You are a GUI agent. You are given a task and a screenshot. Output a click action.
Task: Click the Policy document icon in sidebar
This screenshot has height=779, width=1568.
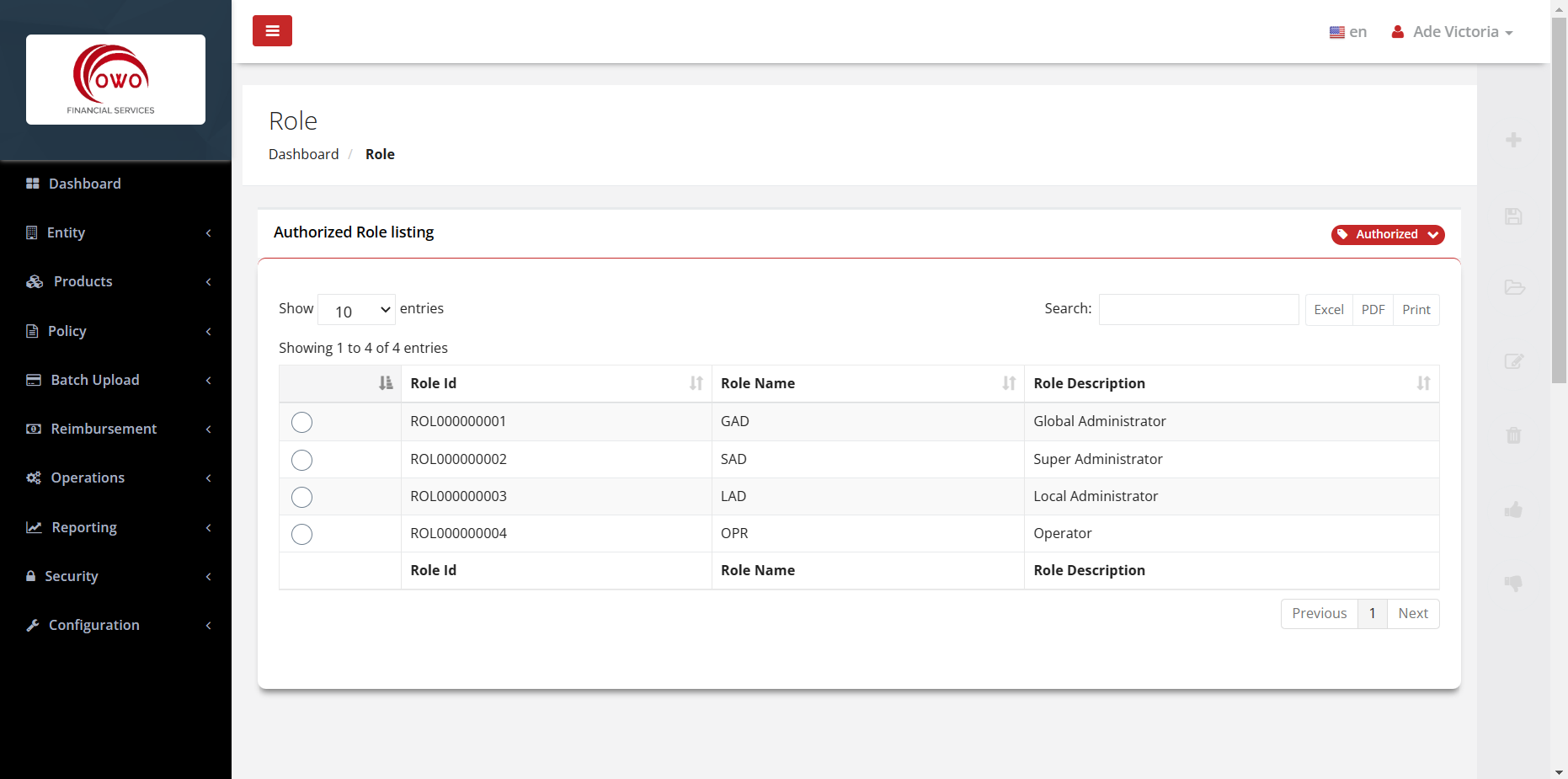(x=32, y=331)
